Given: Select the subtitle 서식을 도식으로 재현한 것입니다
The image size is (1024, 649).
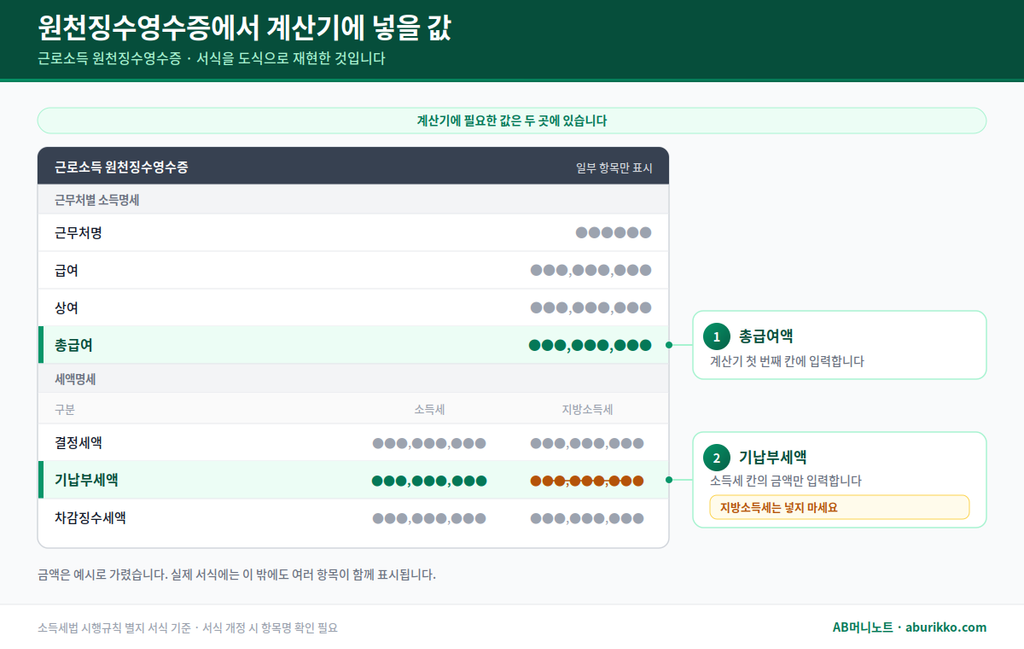Looking at the screenshot, I should (291, 59).
